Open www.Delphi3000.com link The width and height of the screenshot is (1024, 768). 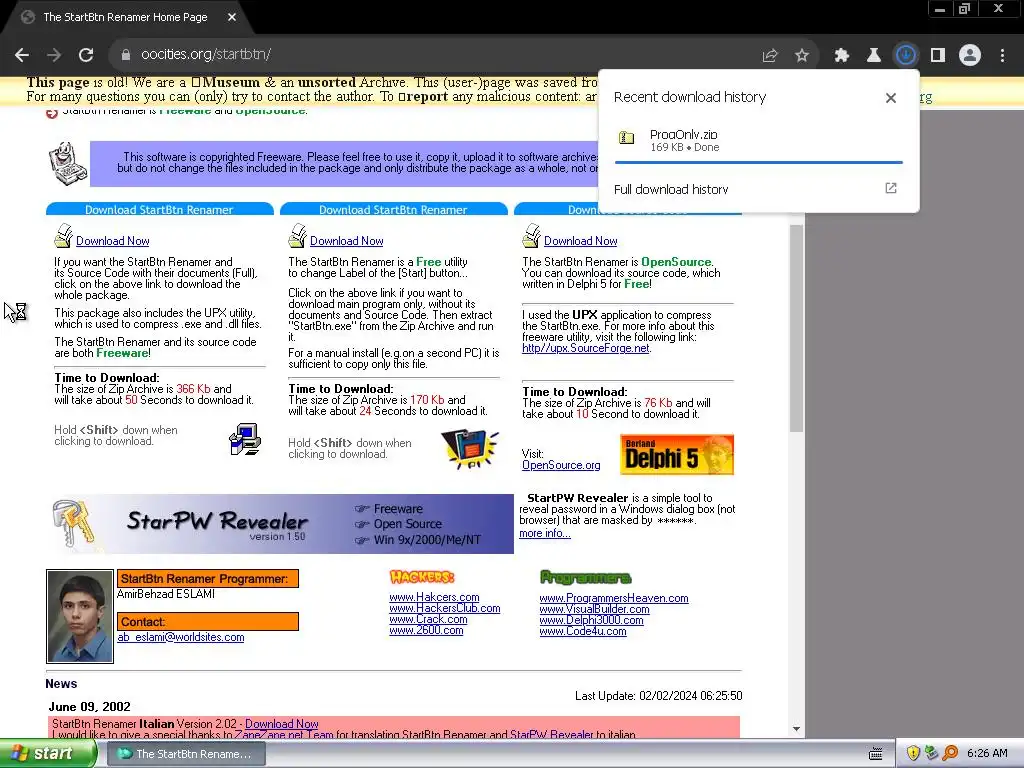click(x=592, y=620)
